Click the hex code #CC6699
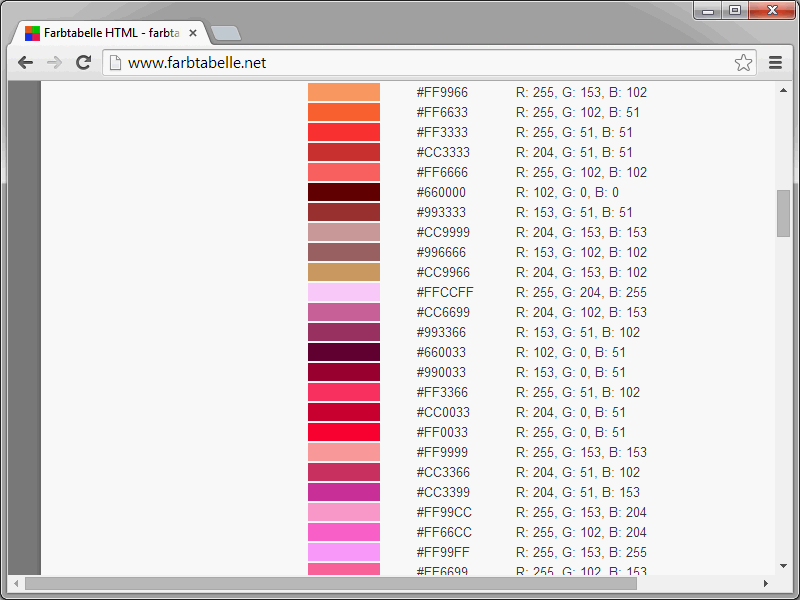This screenshot has height=600, width=800. point(443,312)
